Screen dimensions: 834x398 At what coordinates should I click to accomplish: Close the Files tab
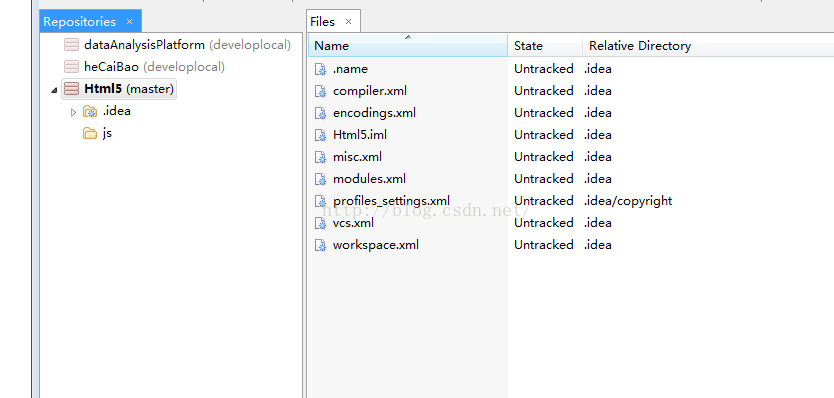pyautogui.click(x=348, y=22)
